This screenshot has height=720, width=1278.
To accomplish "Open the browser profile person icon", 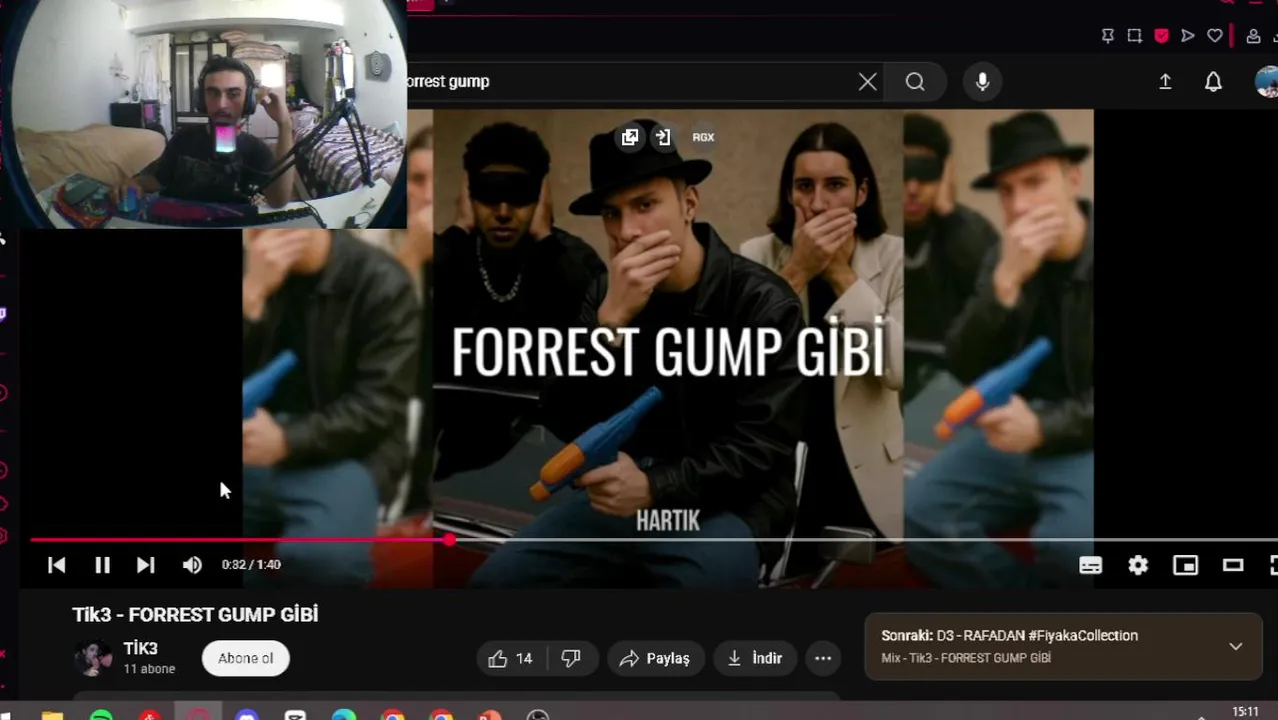I will click(1253, 37).
